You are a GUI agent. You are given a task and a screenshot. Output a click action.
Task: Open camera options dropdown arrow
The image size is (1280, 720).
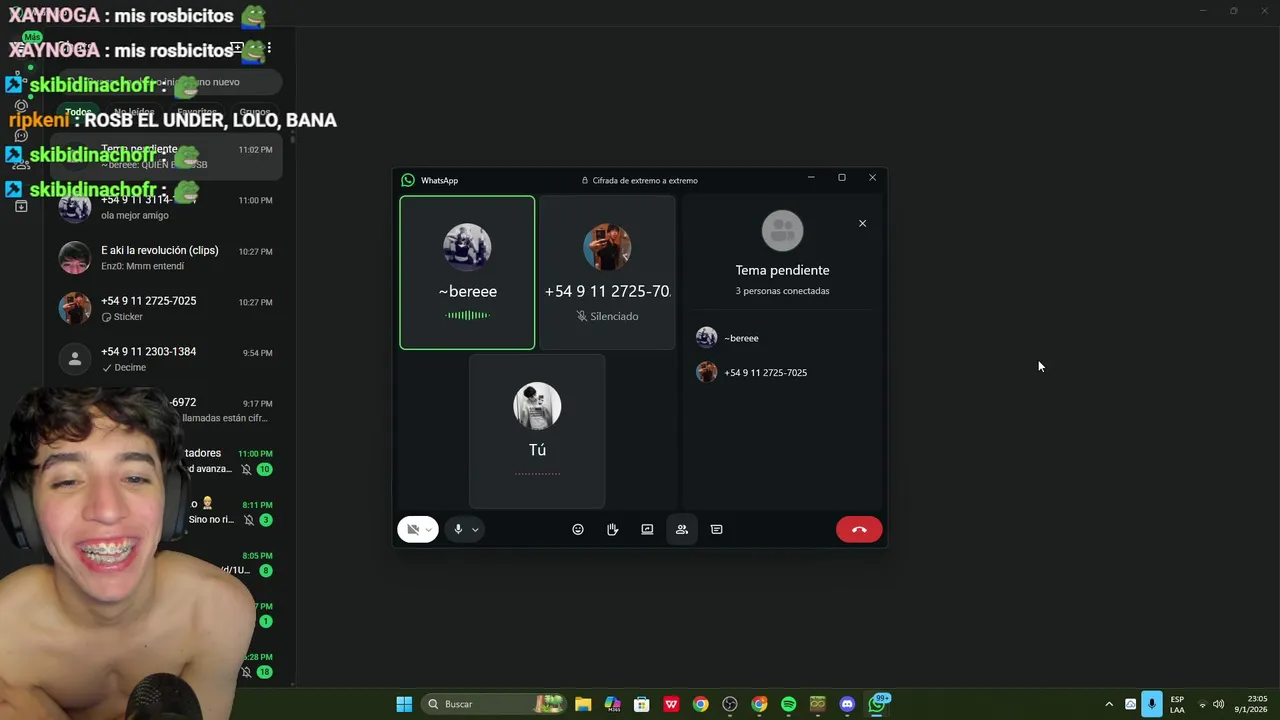(x=429, y=530)
